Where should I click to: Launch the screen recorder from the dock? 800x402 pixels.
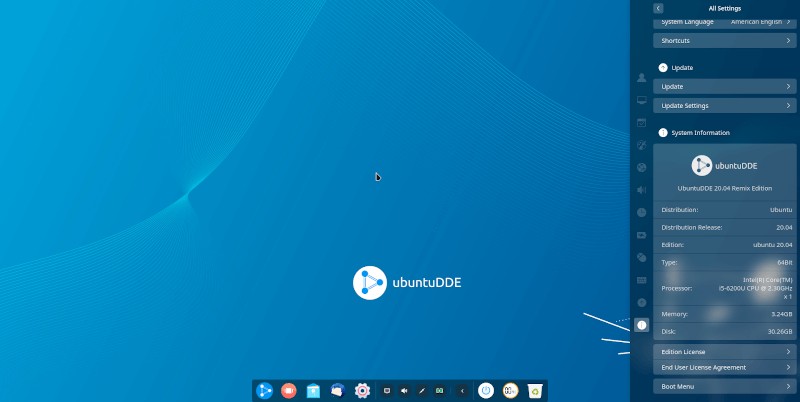(x=288, y=391)
